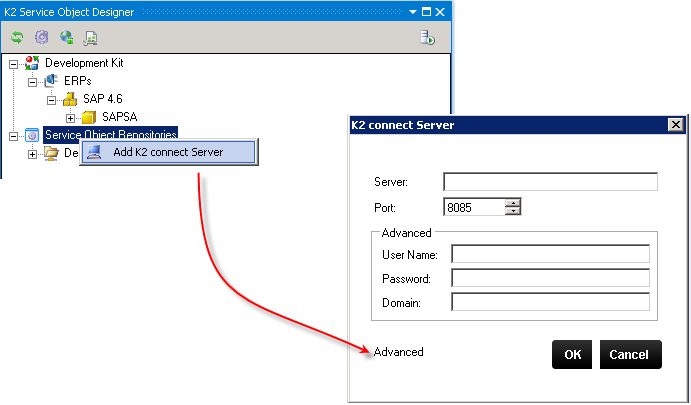The image size is (691, 405).
Task: Click the Service Object Repositories icon
Action: (32, 135)
